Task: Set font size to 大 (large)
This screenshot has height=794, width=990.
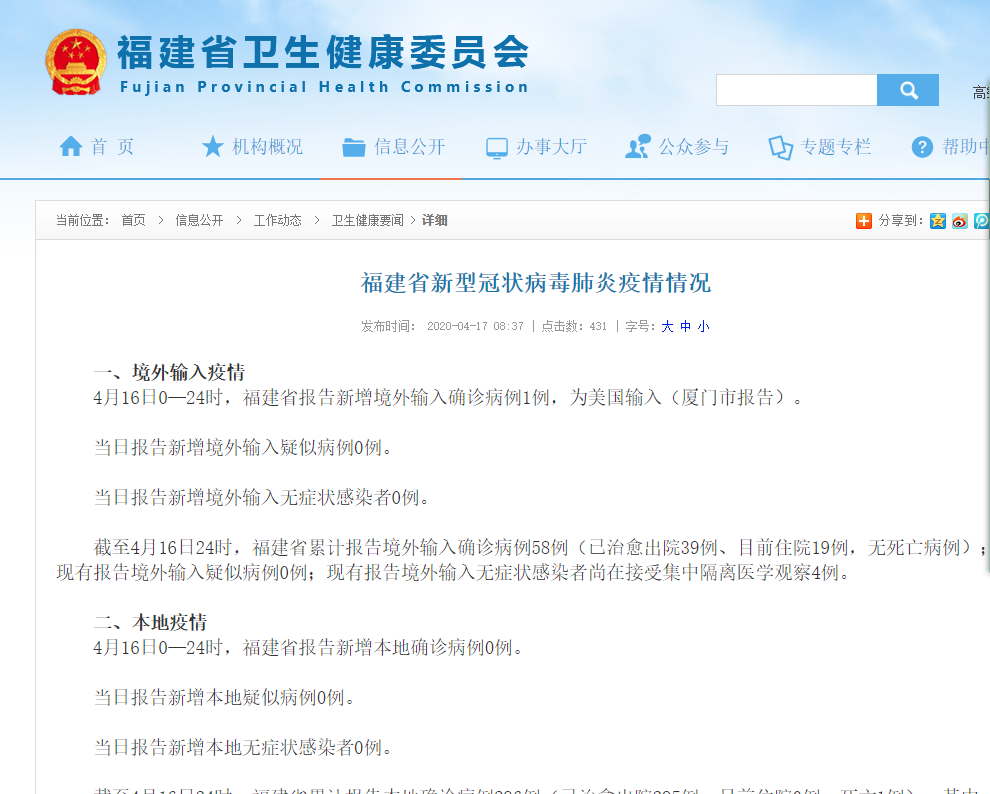Action: [x=667, y=326]
